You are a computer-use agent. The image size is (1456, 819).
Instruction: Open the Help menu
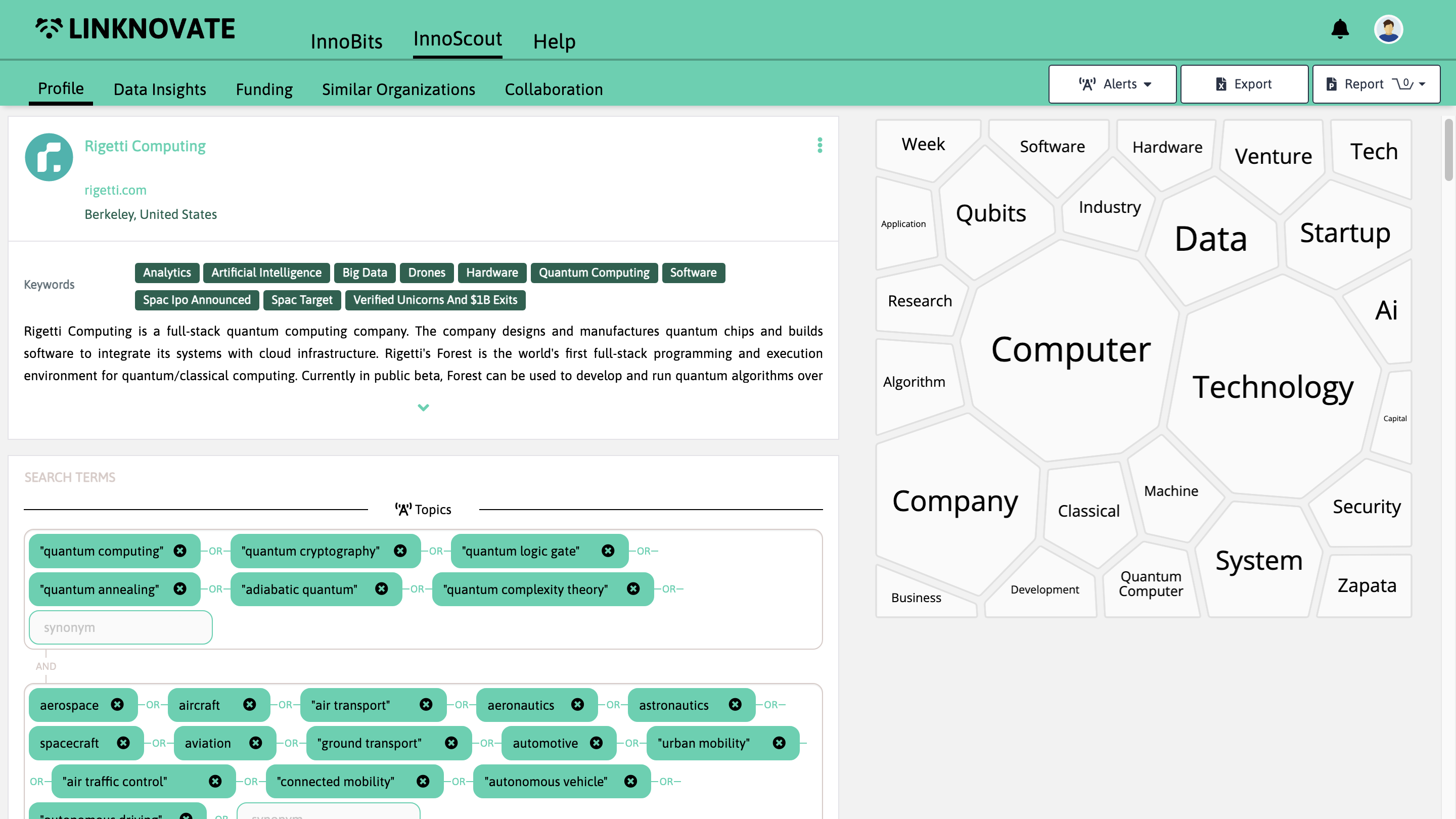coord(554,41)
